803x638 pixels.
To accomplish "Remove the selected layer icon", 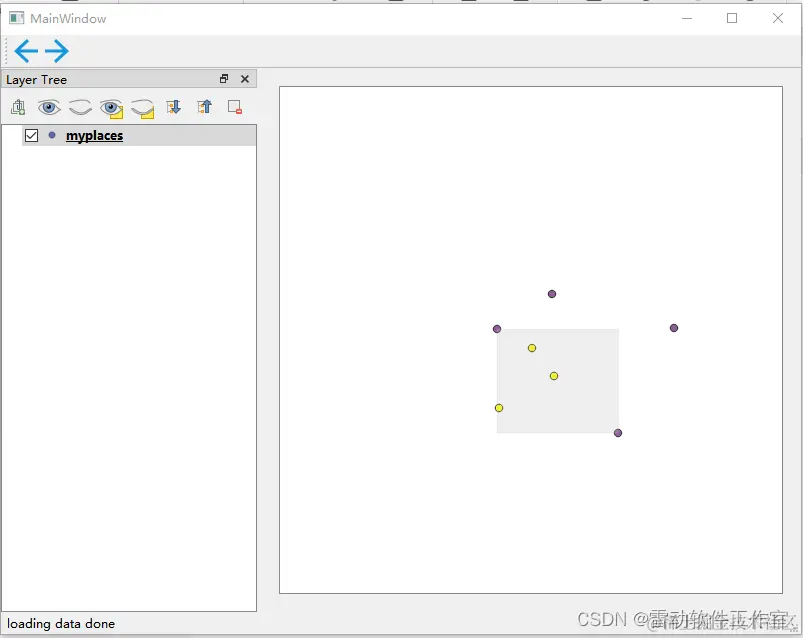I will pyautogui.click(x=235, y=107).
